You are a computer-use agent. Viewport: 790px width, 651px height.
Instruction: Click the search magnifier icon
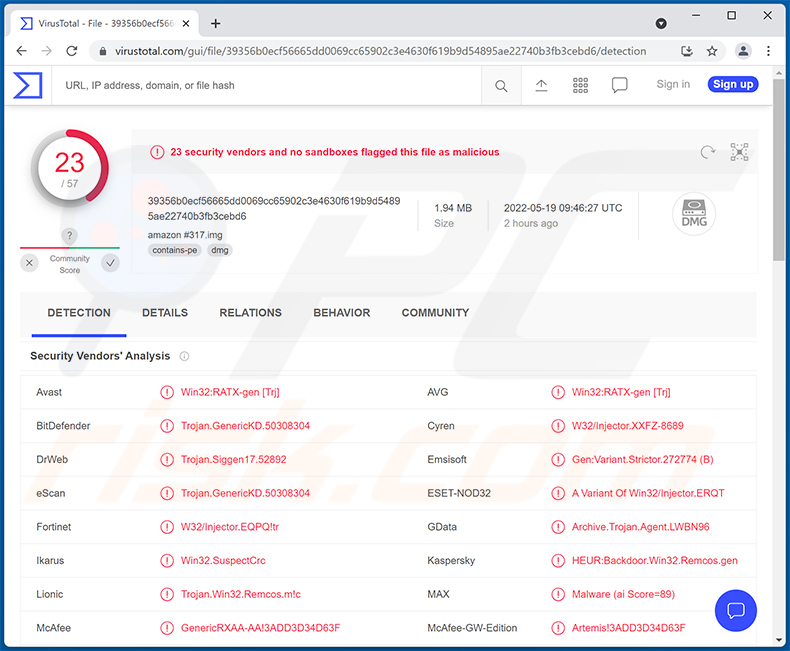click(501, 86)
